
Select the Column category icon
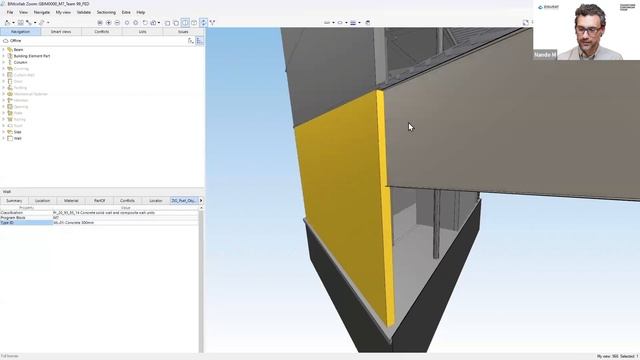tap(10, 62)
